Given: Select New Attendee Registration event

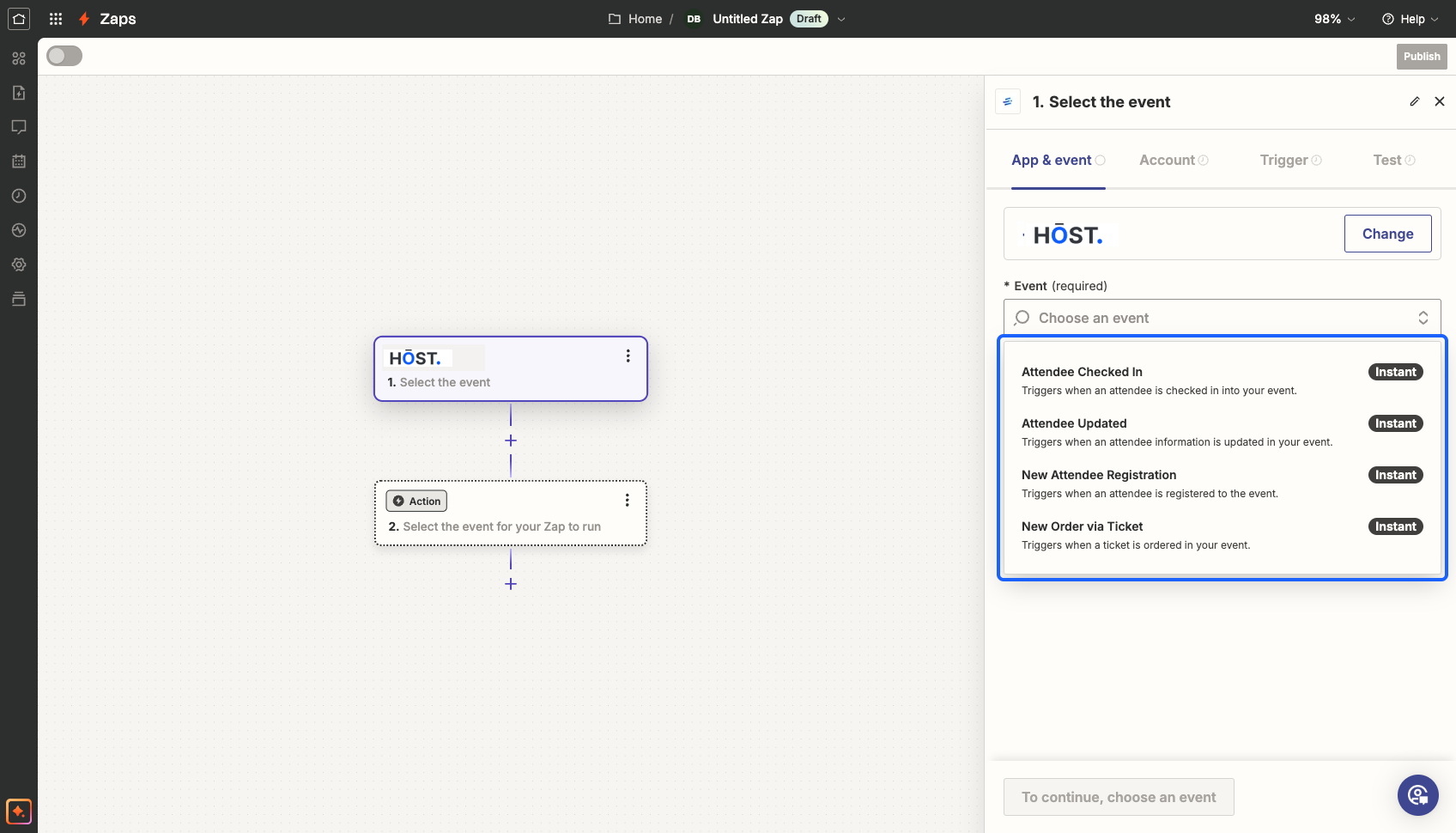Looking at the screenshot, I should [x=1222, y=483].
